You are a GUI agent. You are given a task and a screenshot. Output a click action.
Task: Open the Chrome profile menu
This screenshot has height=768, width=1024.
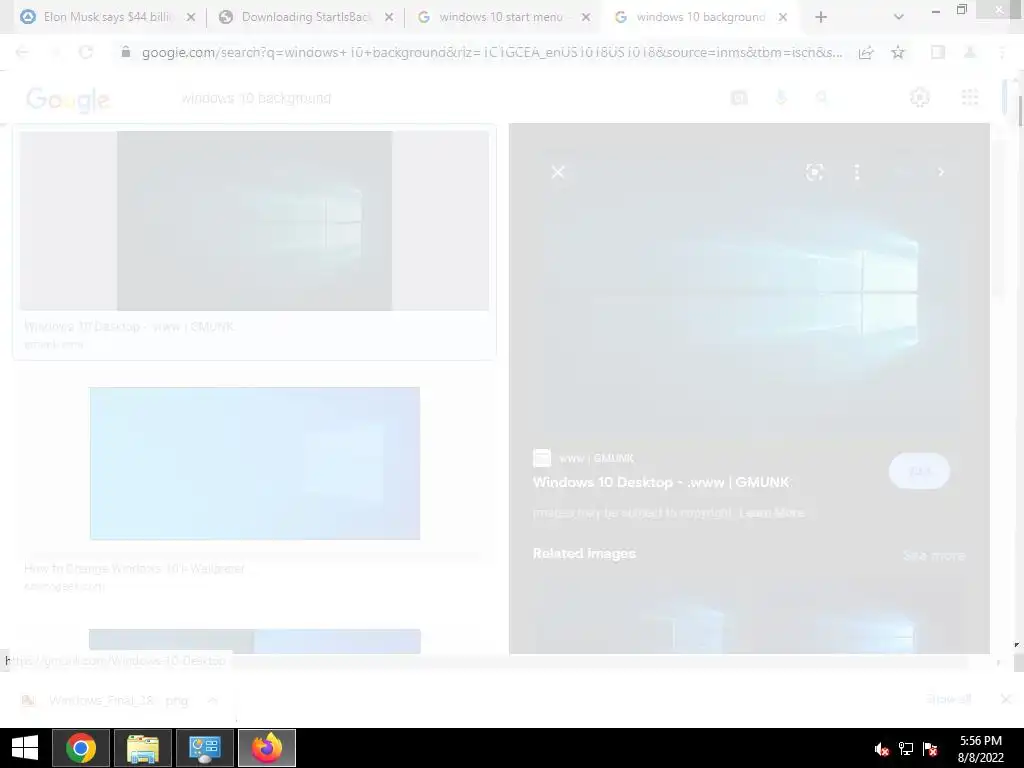970,52
